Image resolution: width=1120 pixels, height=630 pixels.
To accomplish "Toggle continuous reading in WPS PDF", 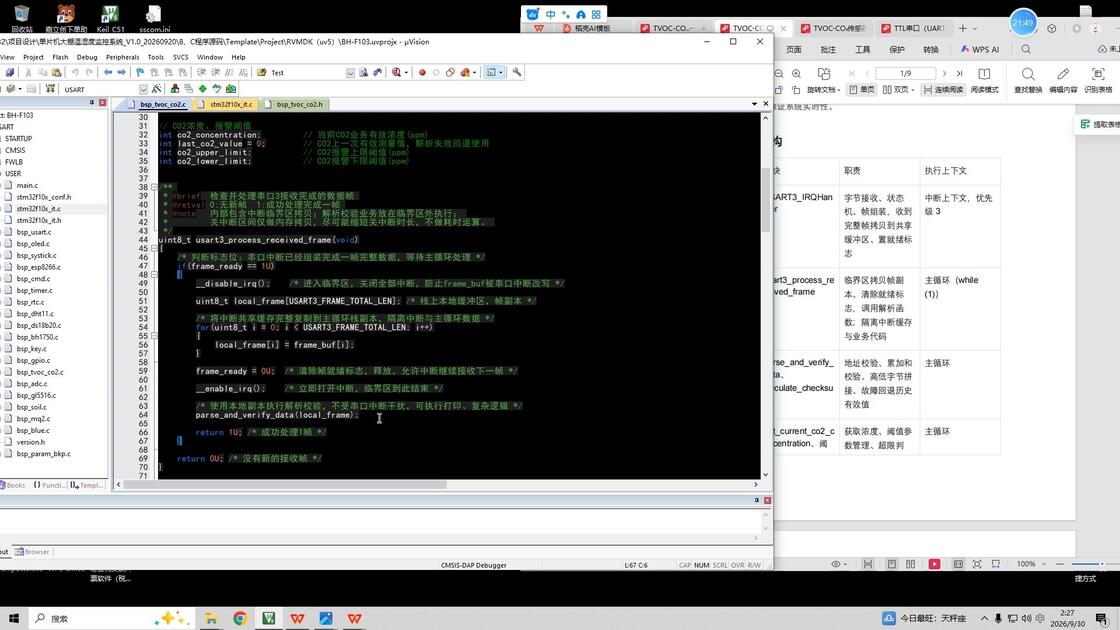I will (943, 90).
